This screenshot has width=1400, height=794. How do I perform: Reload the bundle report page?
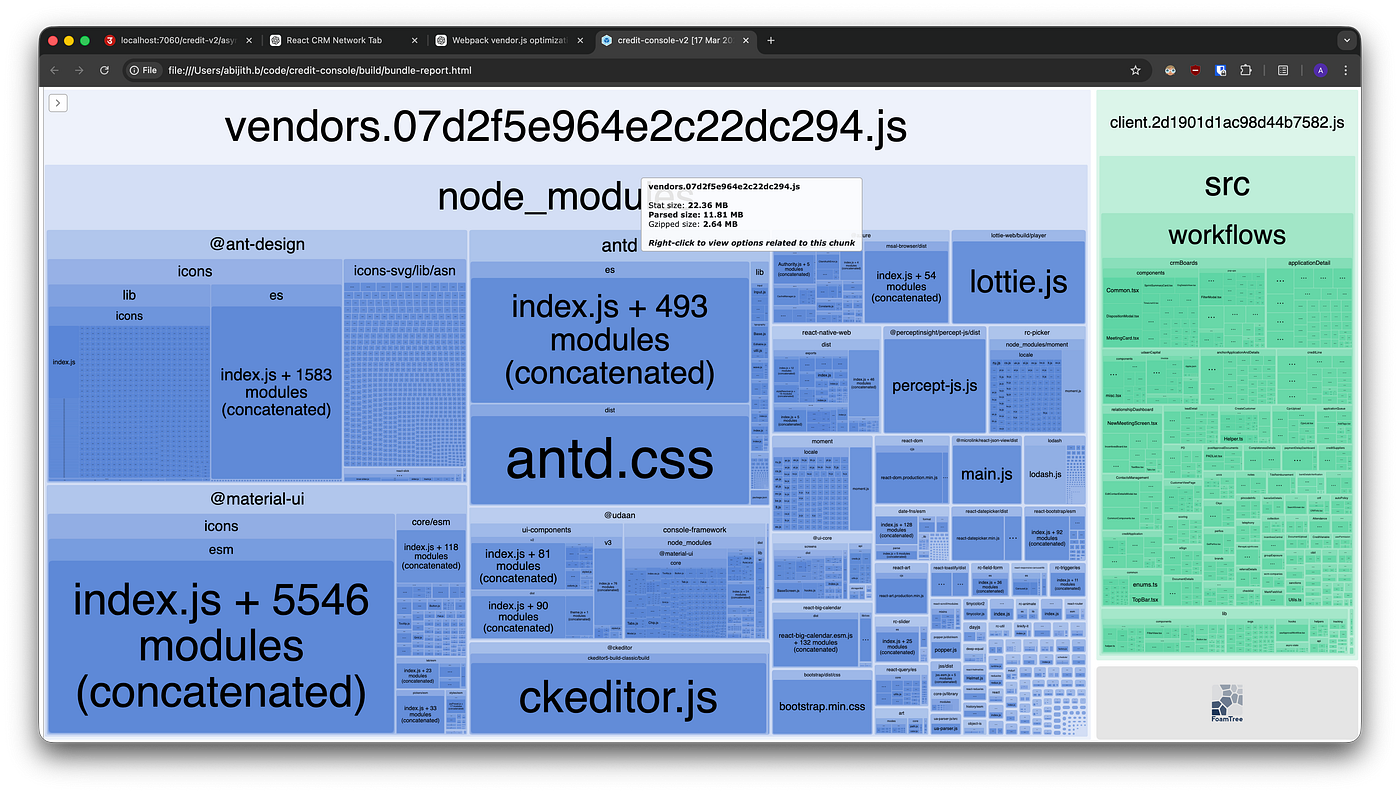[x=104, y=70]
